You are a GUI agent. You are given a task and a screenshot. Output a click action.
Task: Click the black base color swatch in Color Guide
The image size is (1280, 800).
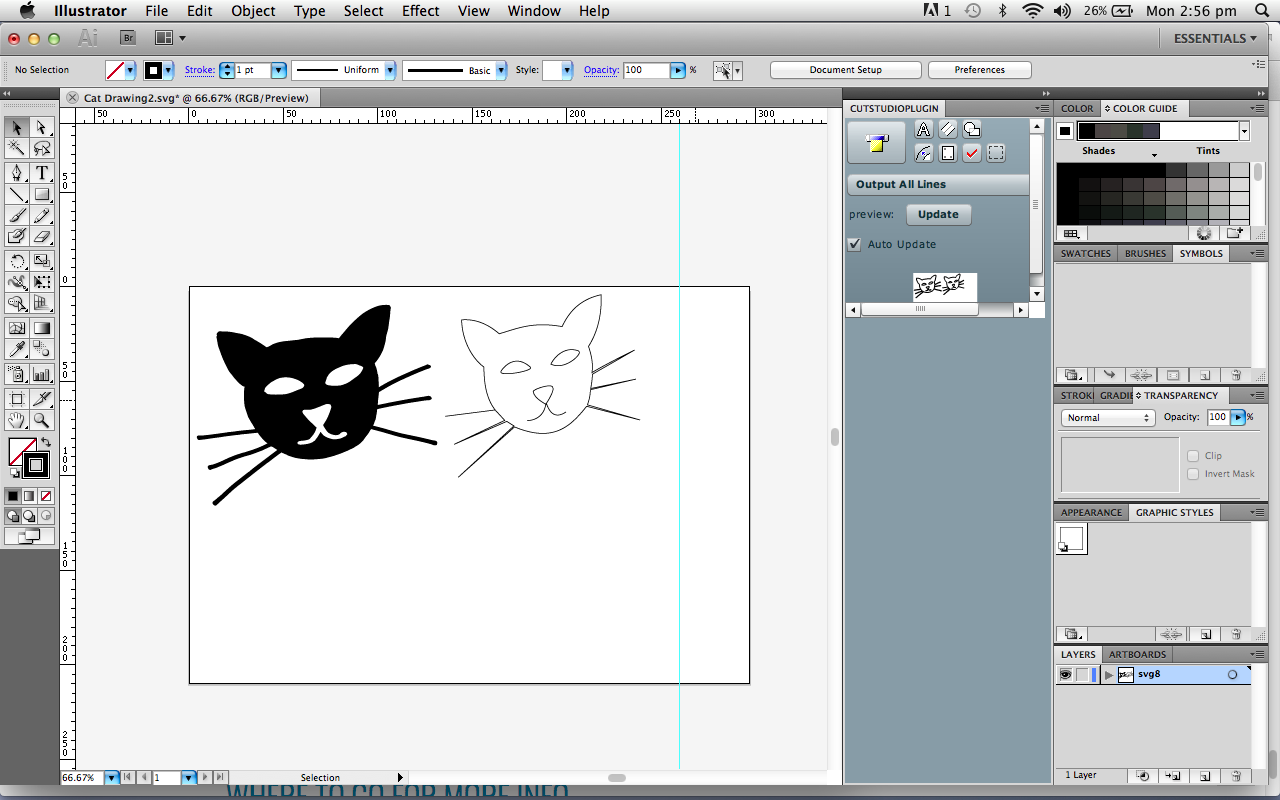pyautogui.click(x=1065, y=131)
